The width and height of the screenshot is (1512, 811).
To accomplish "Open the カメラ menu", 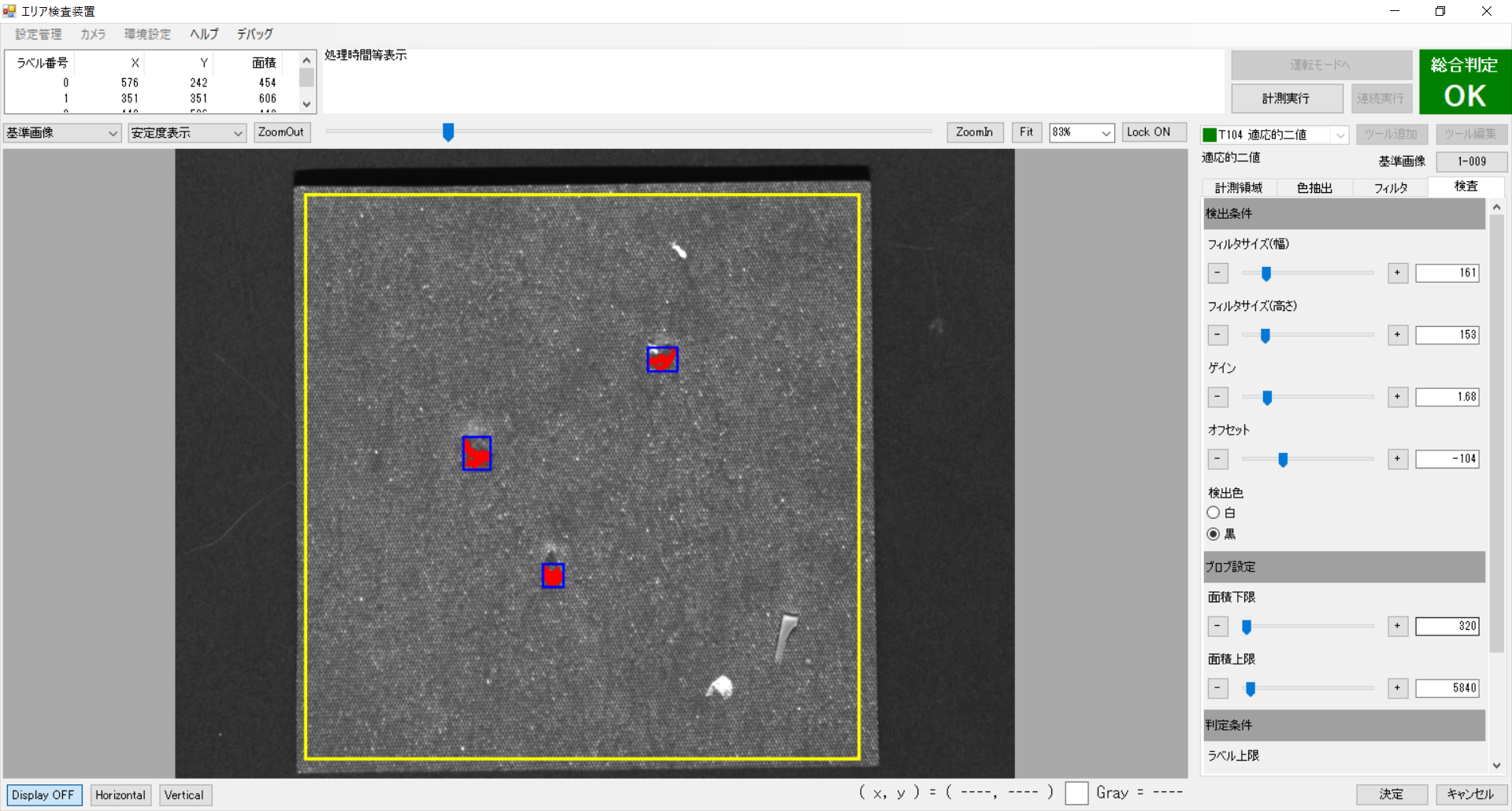I will coord(93,34).
